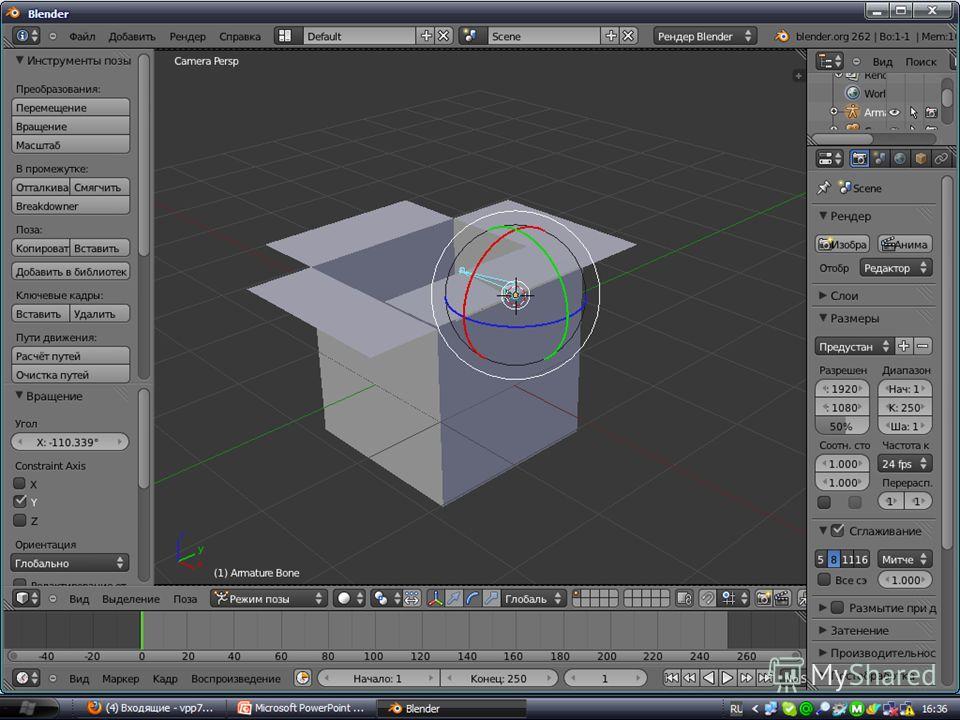This screenshot has width=960, height=720.
Task: Click the Breakdowner button
Action: (70, 206)
